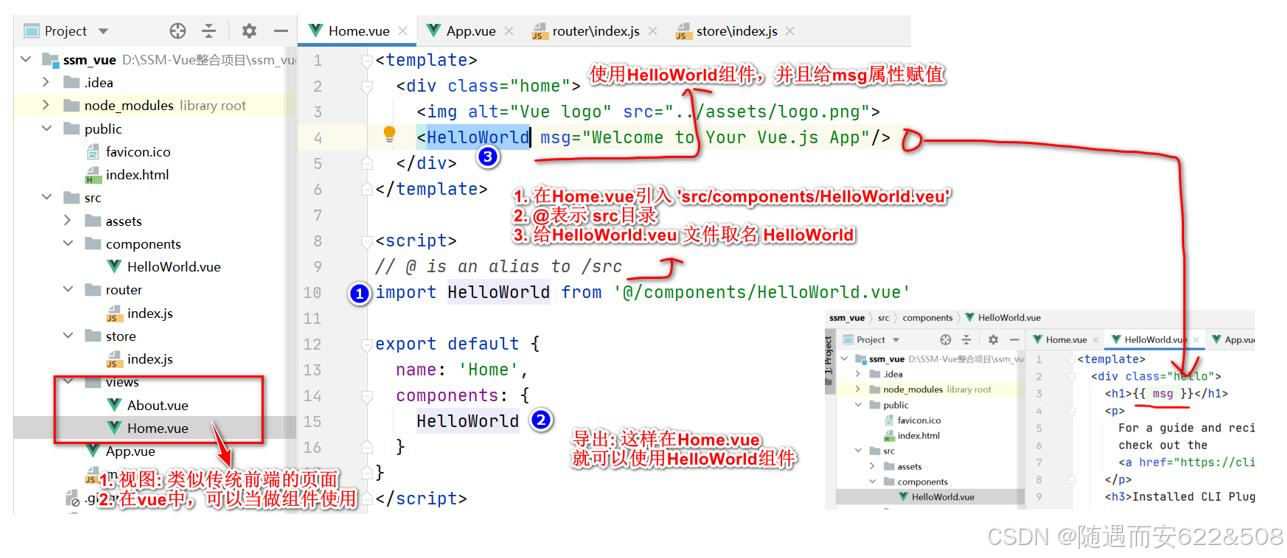Select favicon.ico in main project tree

click(x=138, y=152)
